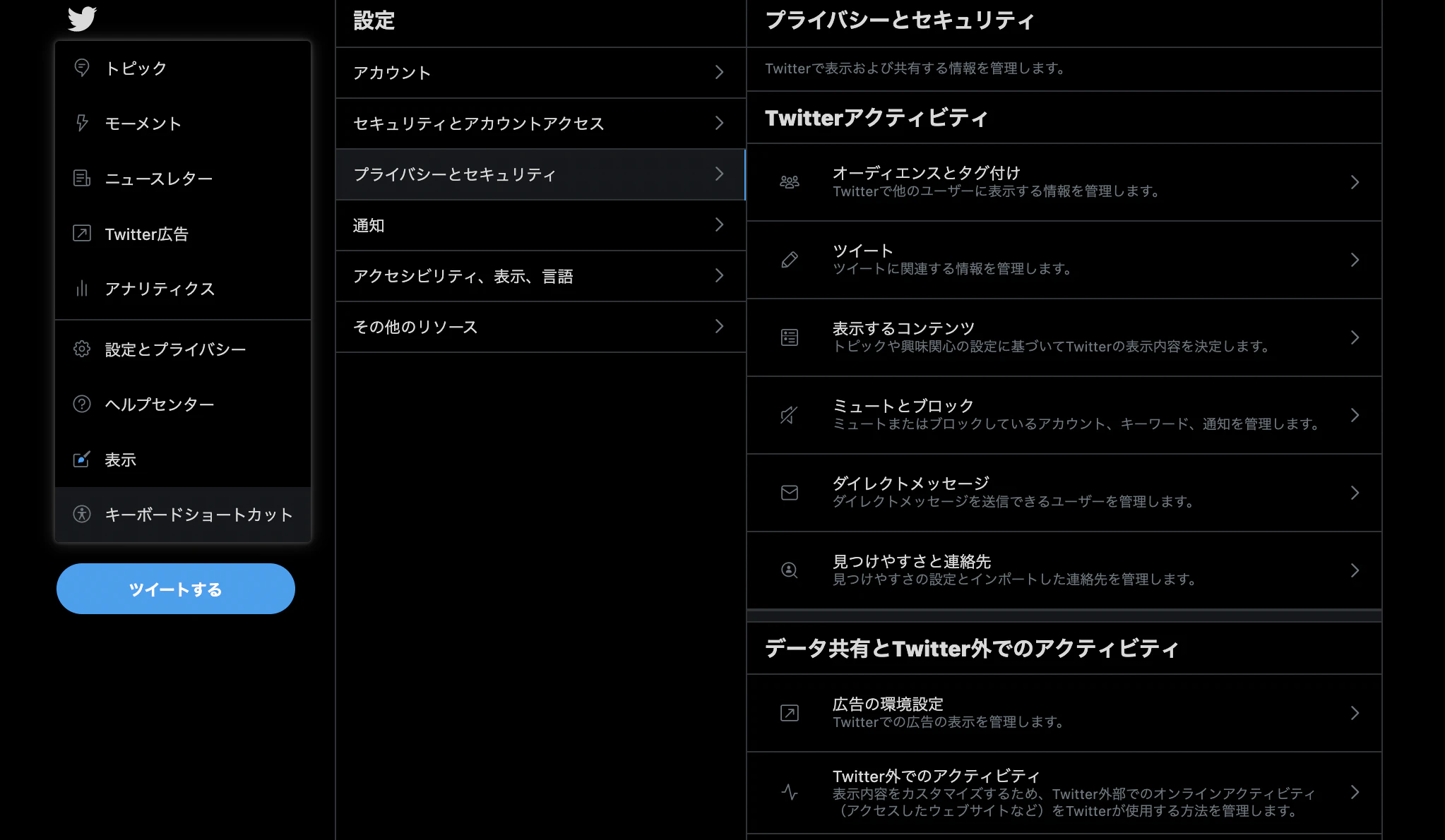The width and height of the screenshot is (1445, 840).
Task: Click the person search icon beside 見つけやすさと連絡先
Action: (790, 570)
